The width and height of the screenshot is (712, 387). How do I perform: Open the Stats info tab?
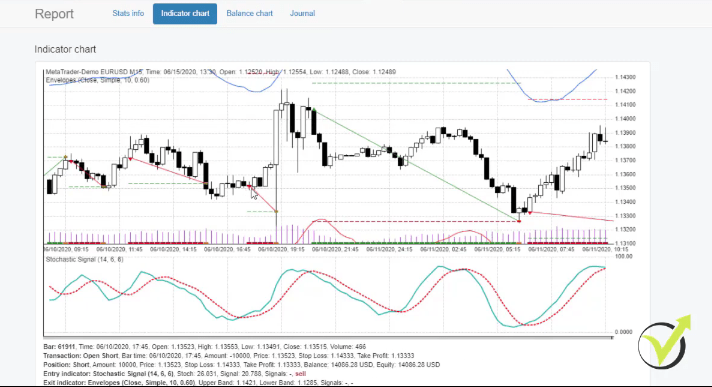tap(128, 13)
